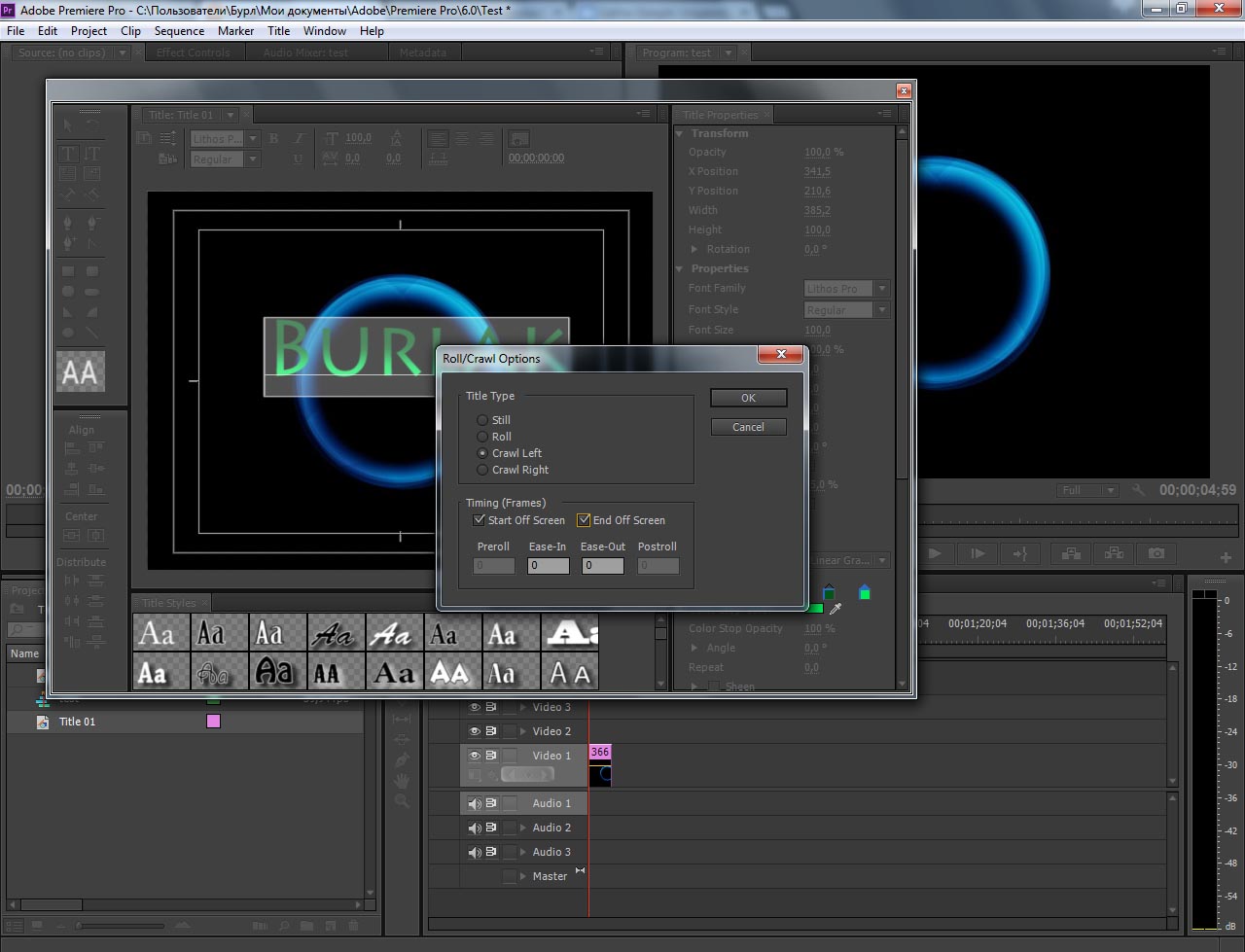Hide the Video 3 track
This screenshot has height=952, width=1245.
coord(475,707)
